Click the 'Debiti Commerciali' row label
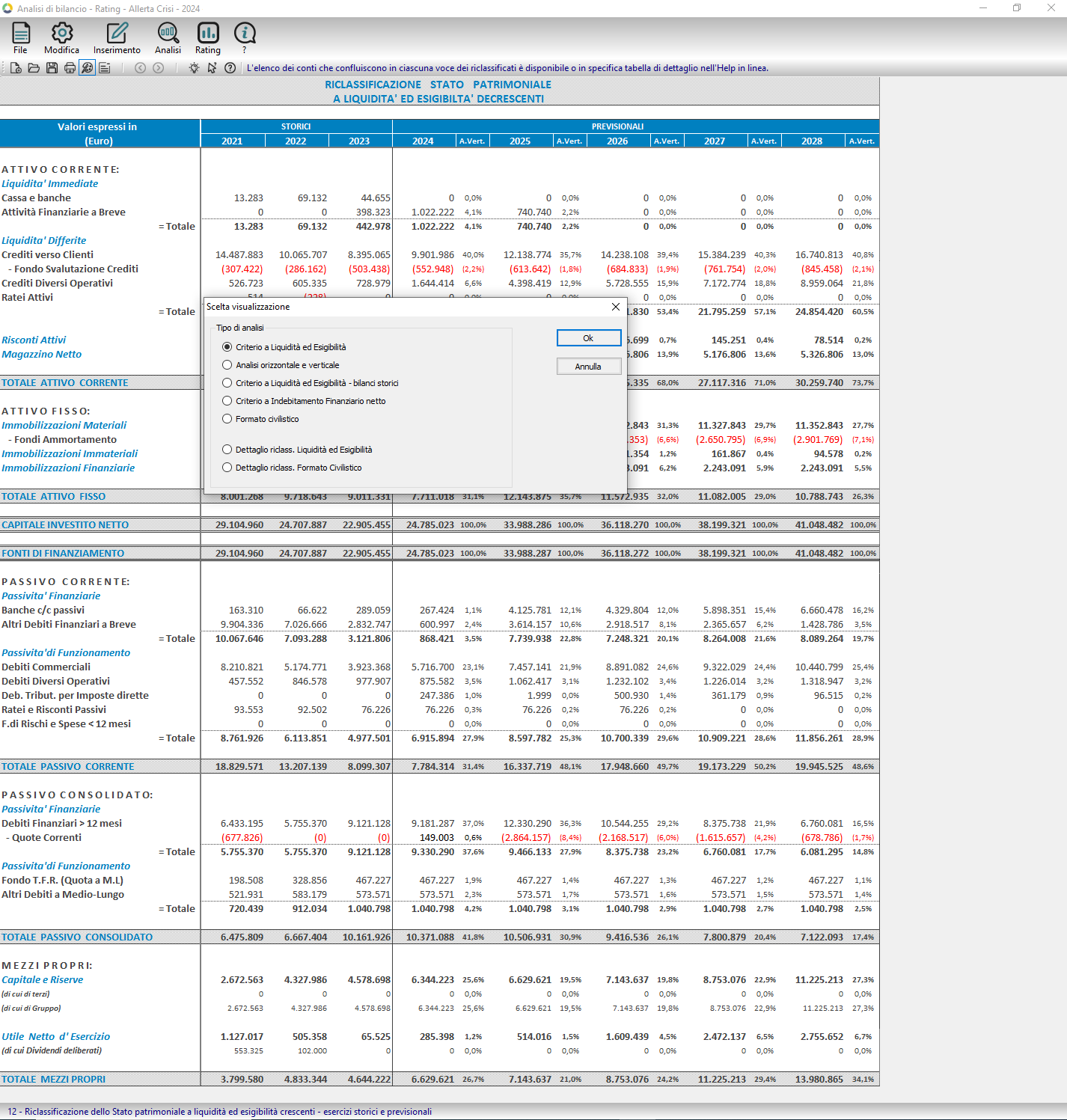 46,667
